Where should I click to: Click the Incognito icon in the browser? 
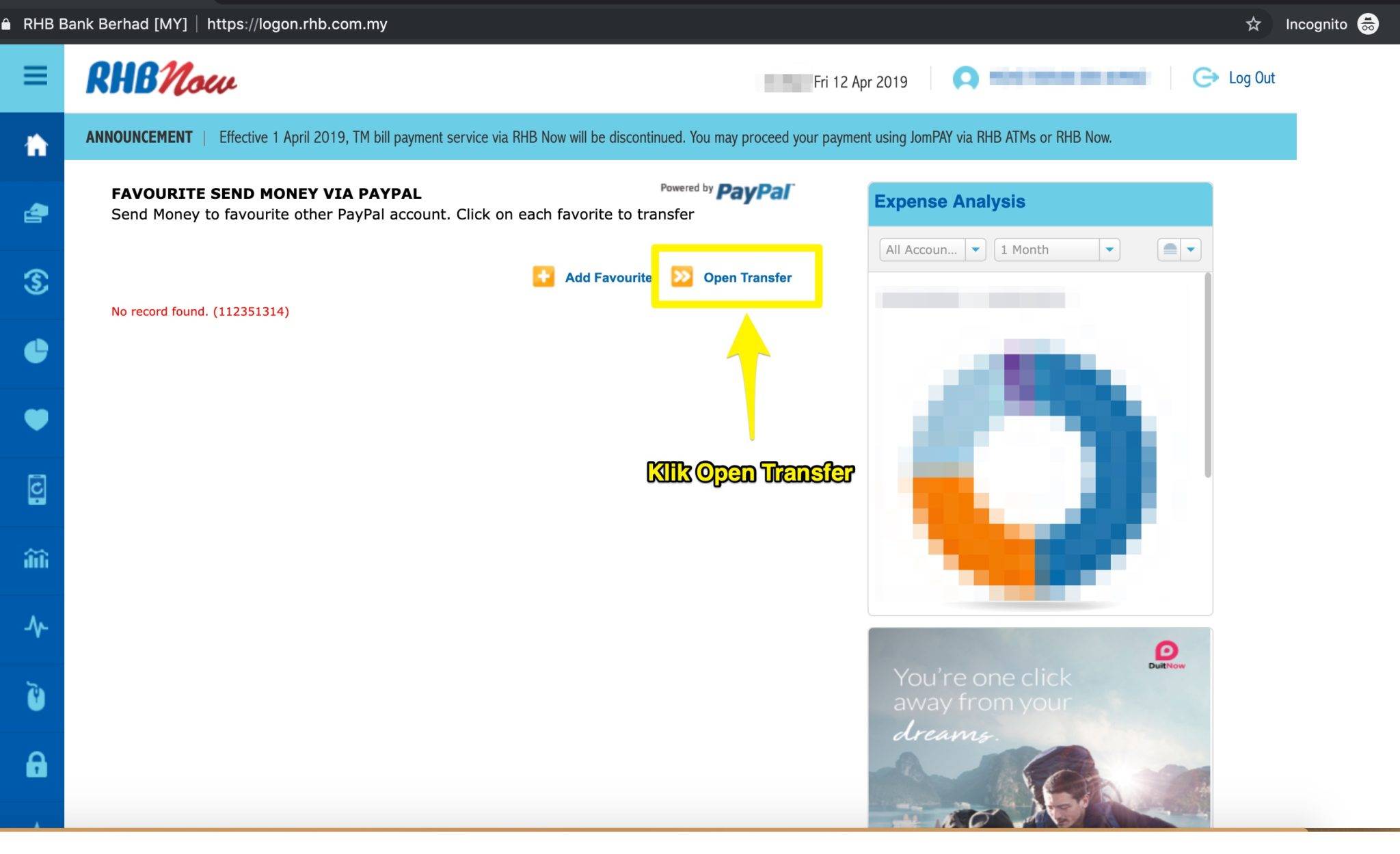(x=1367, y=24)
